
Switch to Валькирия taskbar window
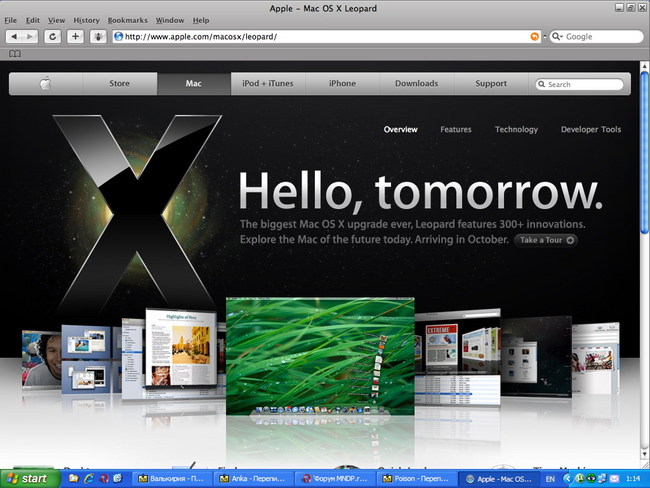pyautogui.click(x=172, y=479)
